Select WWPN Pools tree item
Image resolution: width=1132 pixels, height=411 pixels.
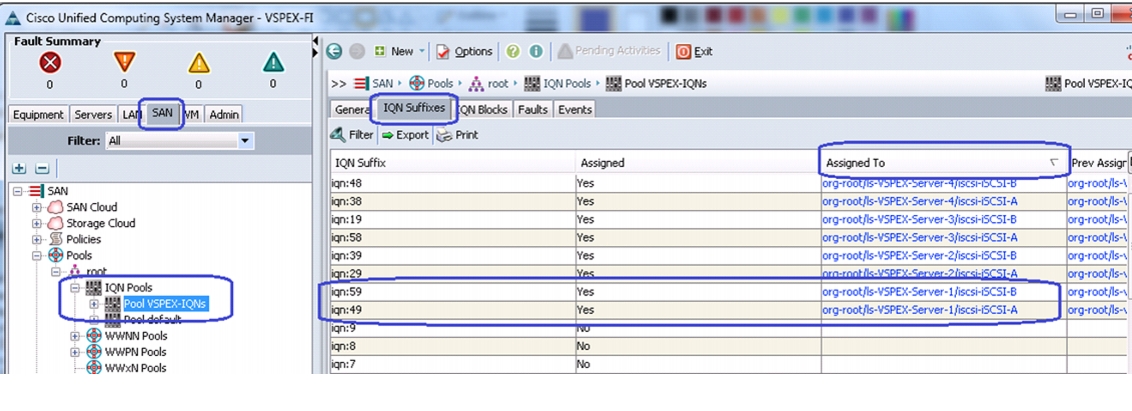tap(136, 352)
